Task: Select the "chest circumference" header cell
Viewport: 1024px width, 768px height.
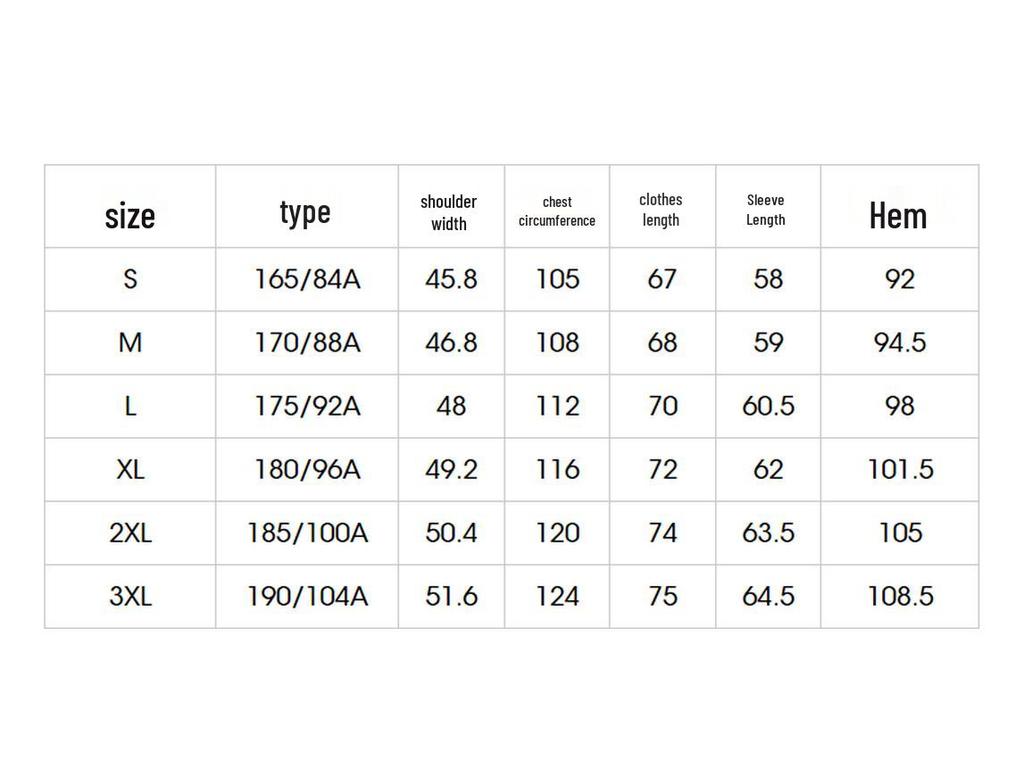Action: [x=557, y=212]
